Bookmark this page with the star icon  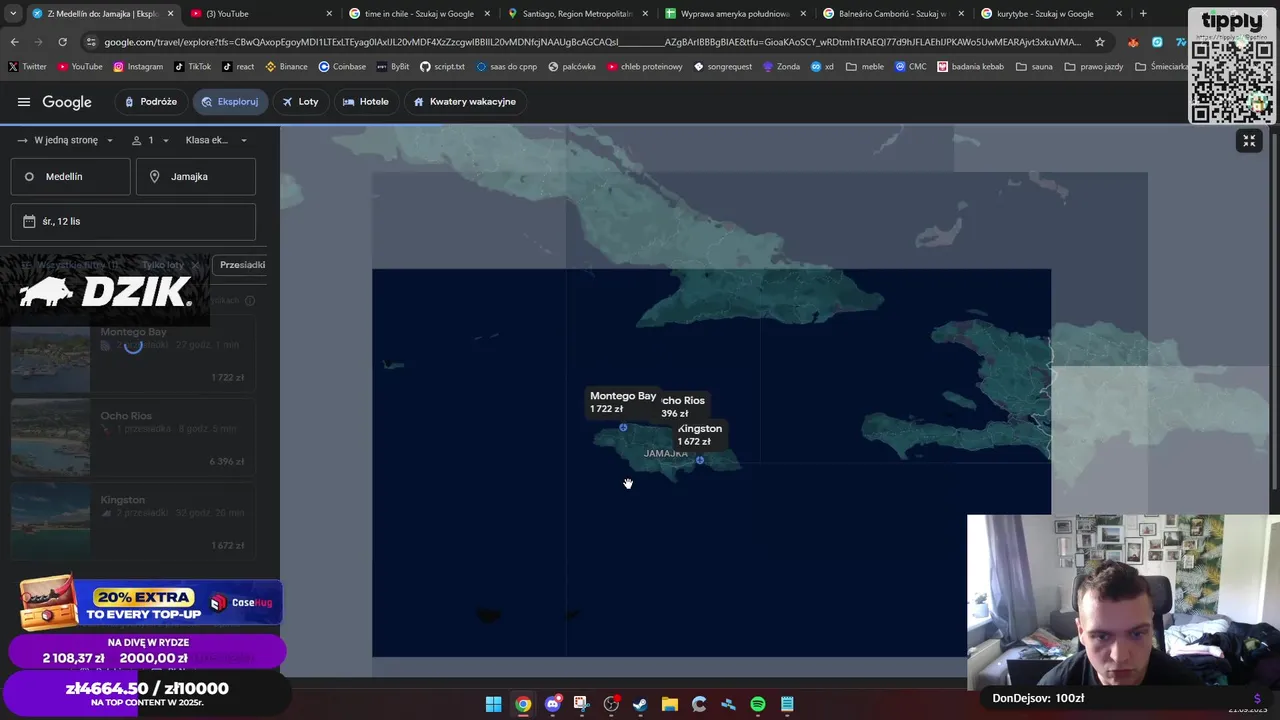coord(1100,42)
